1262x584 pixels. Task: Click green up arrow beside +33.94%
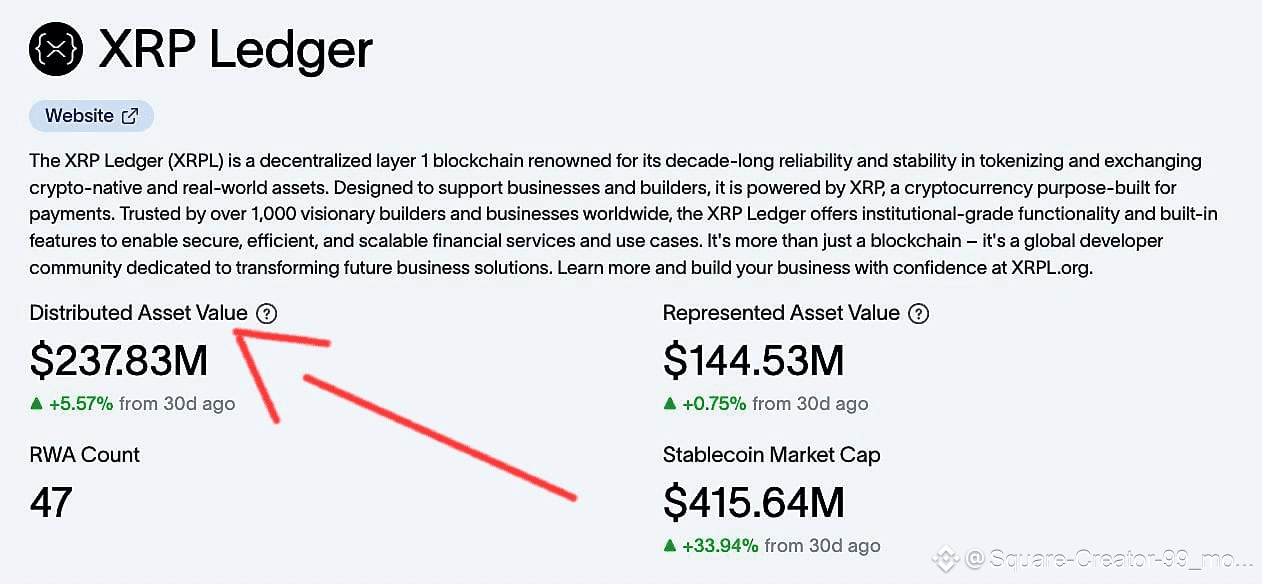[670, 546]
